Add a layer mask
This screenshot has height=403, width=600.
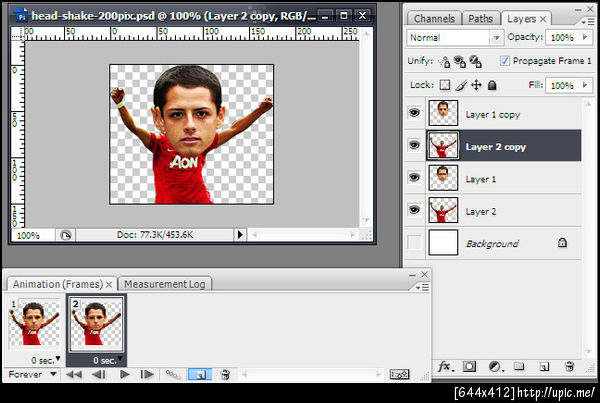tap(470, 367)
